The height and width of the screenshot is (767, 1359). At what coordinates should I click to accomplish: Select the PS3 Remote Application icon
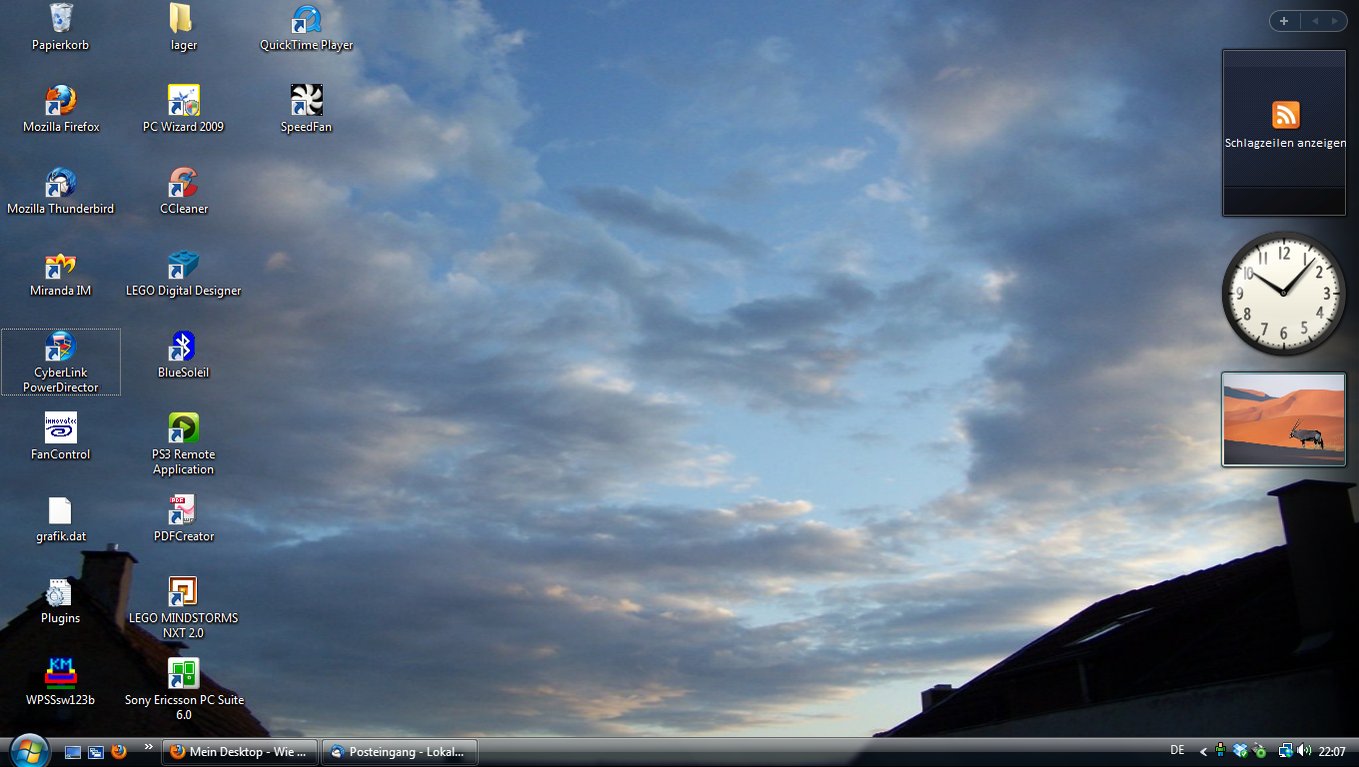[x=183, y=429]
